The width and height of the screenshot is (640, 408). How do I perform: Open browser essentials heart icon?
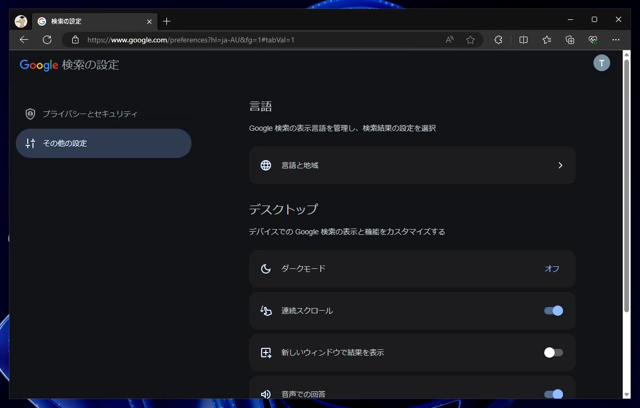[x=593, y=40]
